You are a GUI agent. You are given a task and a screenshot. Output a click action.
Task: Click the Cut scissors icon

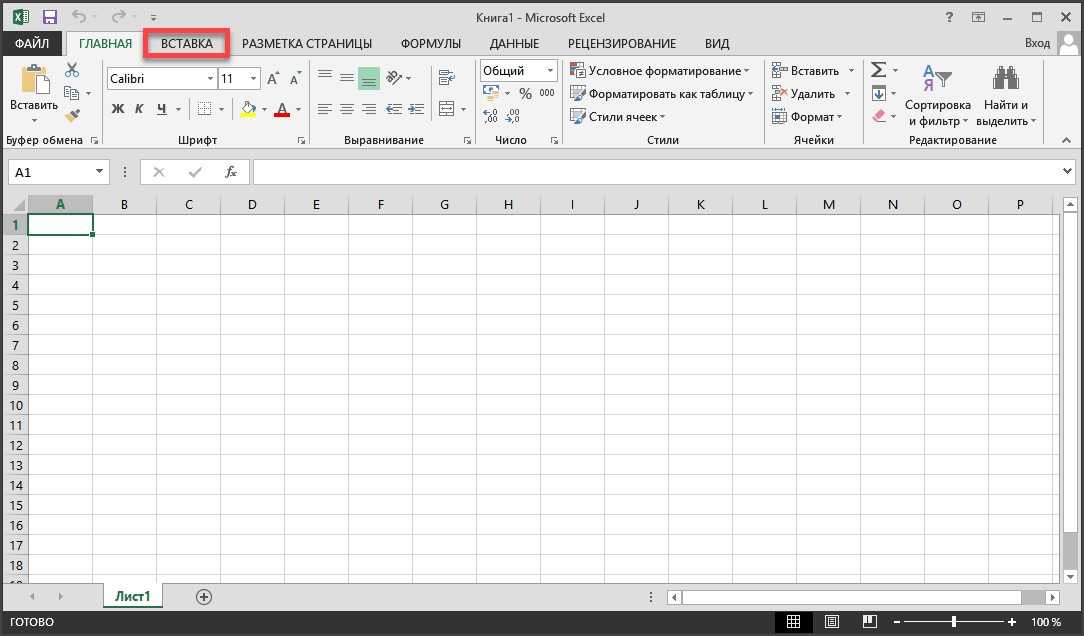pos(72,71)
